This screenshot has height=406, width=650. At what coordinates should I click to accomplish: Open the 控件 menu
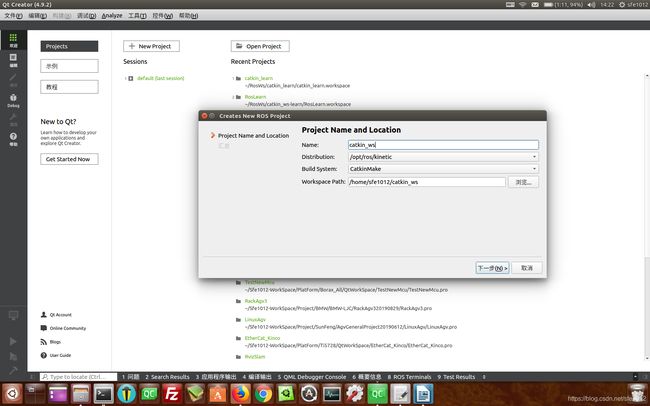coord(162,16)
